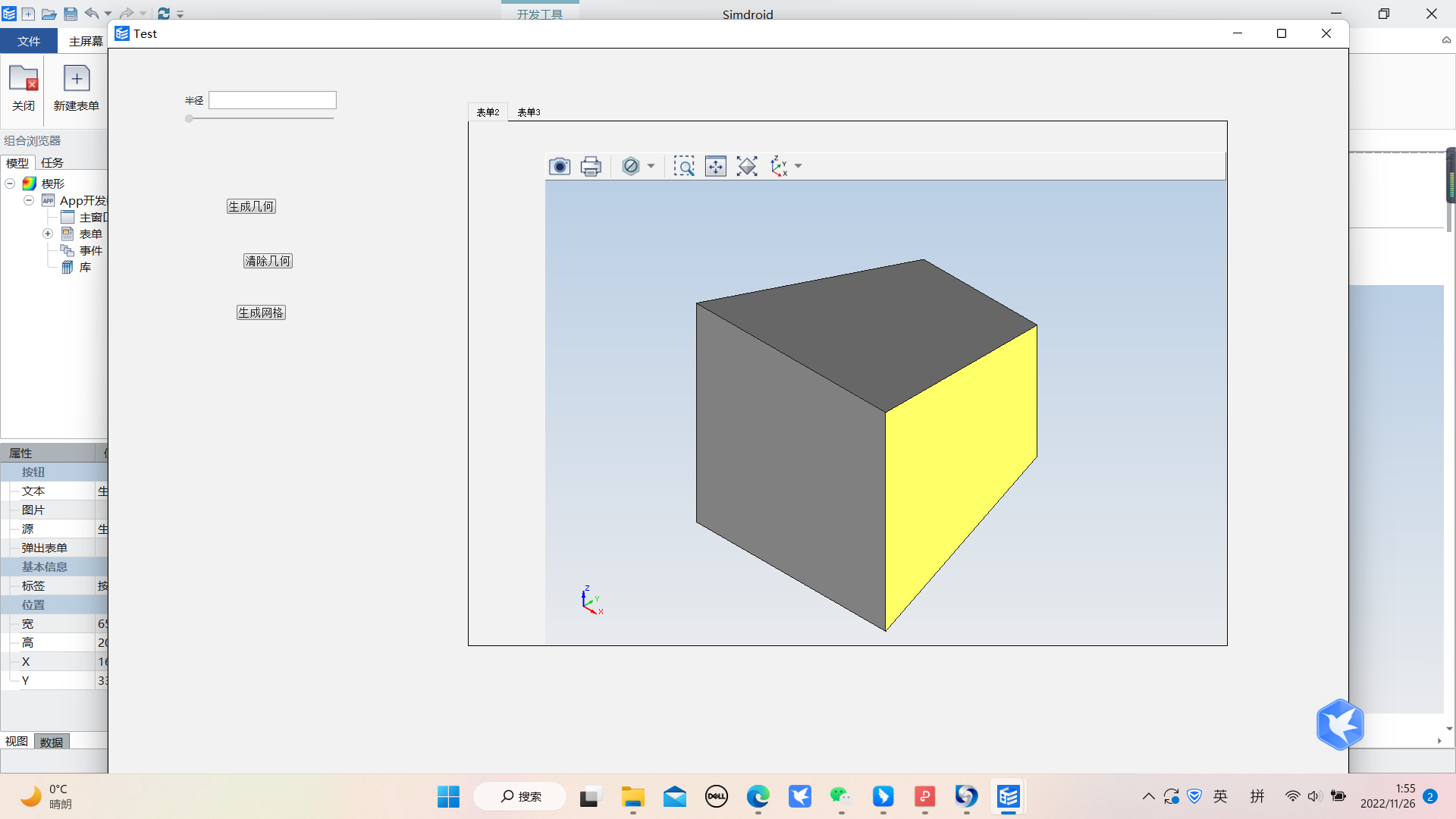Screen dimensions: 1456x819
Task: Collapse the ribbon with the chevron
Action: pyautogui.click(x=1446, y=40)
